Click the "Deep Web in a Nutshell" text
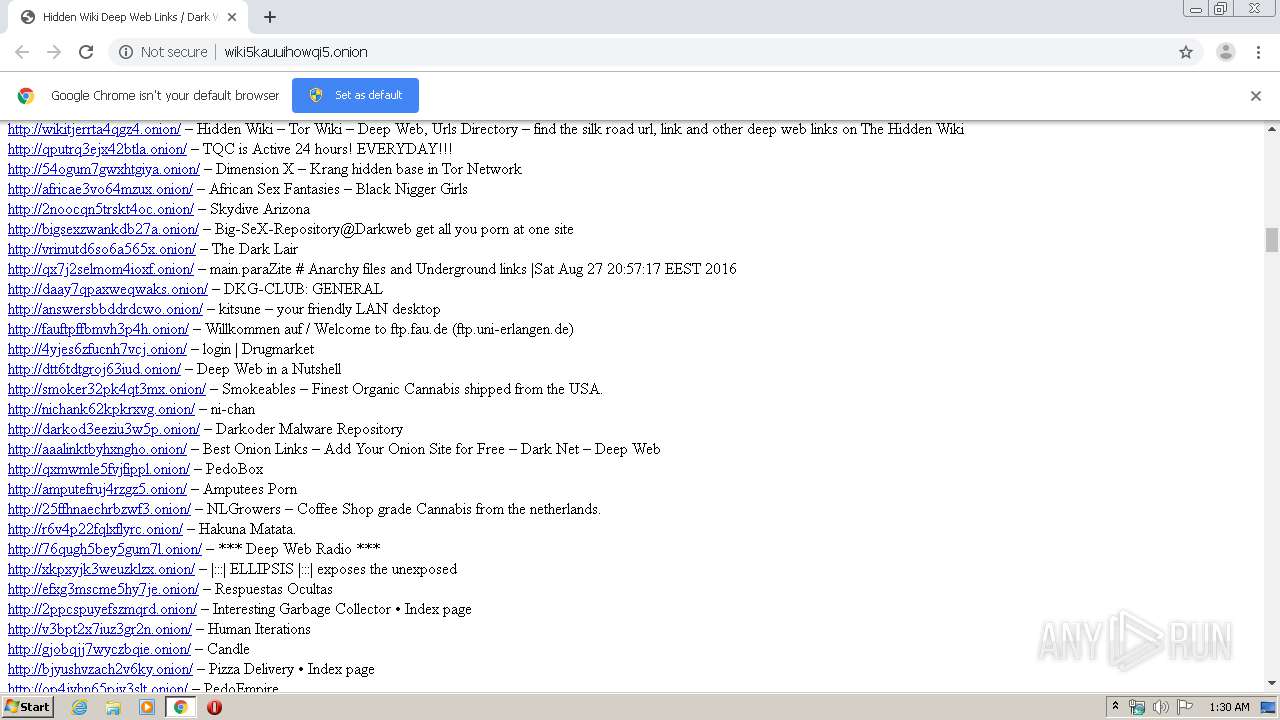 click(x=269, y=369)
